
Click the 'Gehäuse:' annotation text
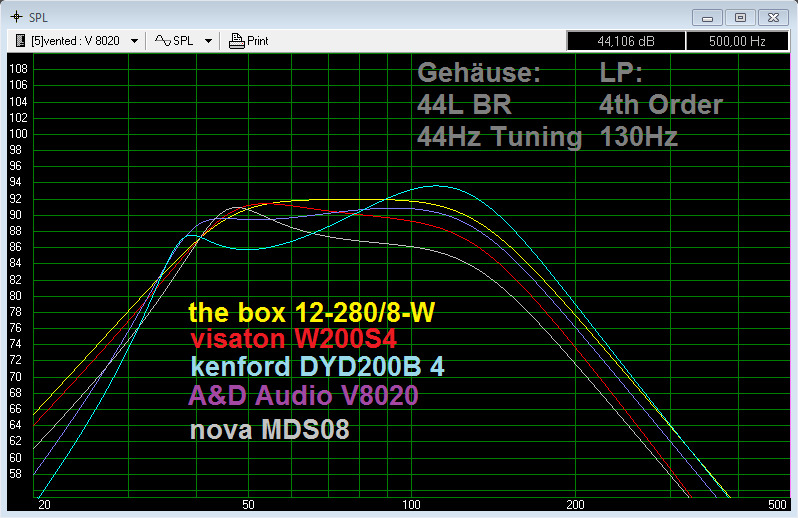coord(479,72)
